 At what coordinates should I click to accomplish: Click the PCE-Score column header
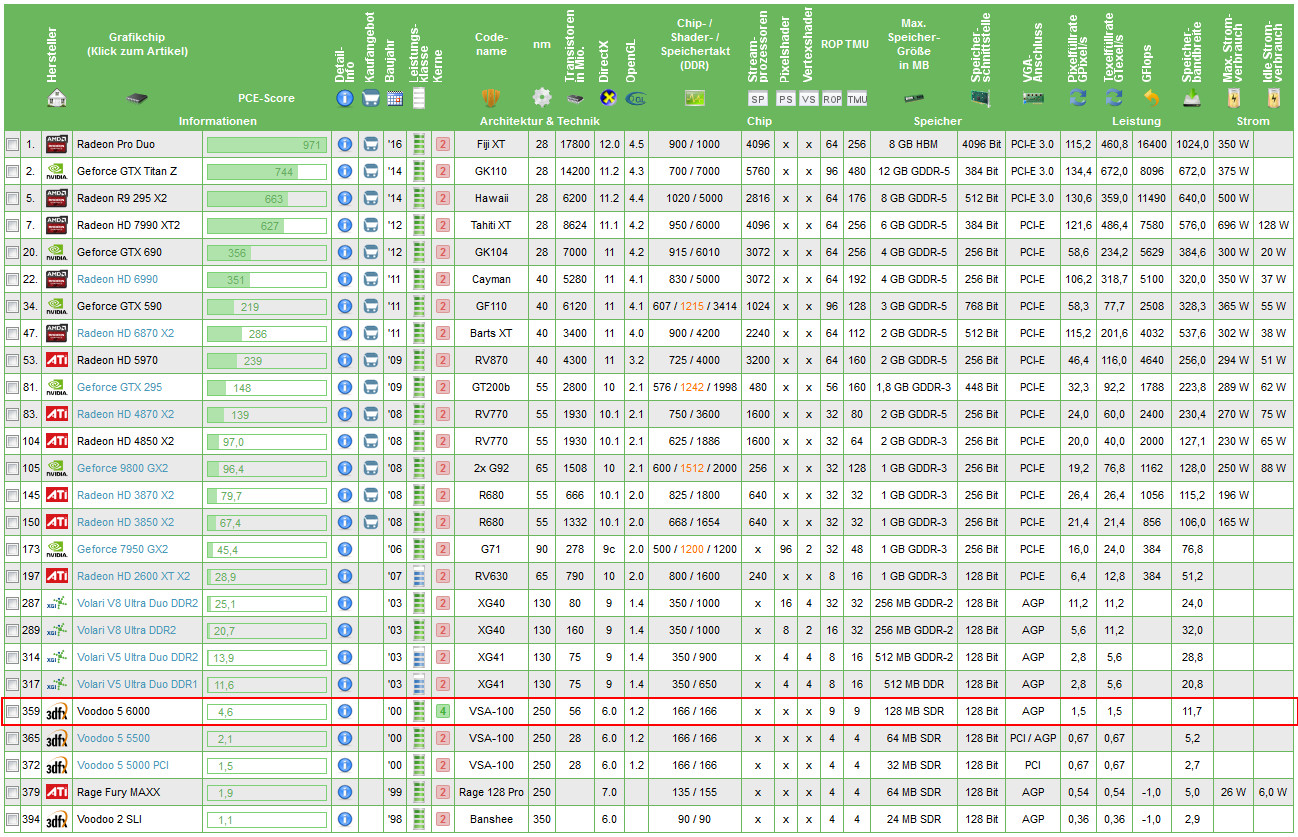[x=266, y=98]
